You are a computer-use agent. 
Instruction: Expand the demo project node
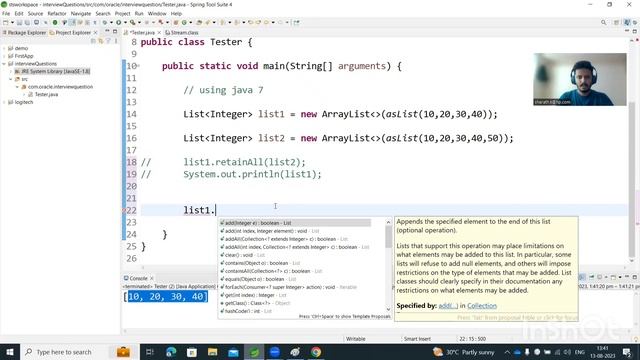point(4,48)
